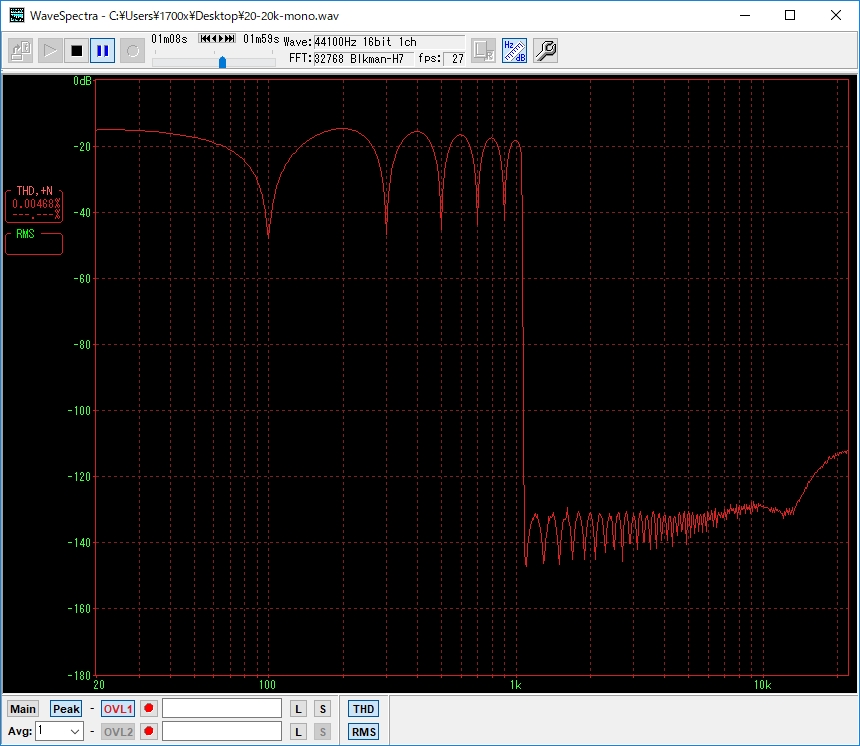Toggle the OVL1 overlay

118,709
